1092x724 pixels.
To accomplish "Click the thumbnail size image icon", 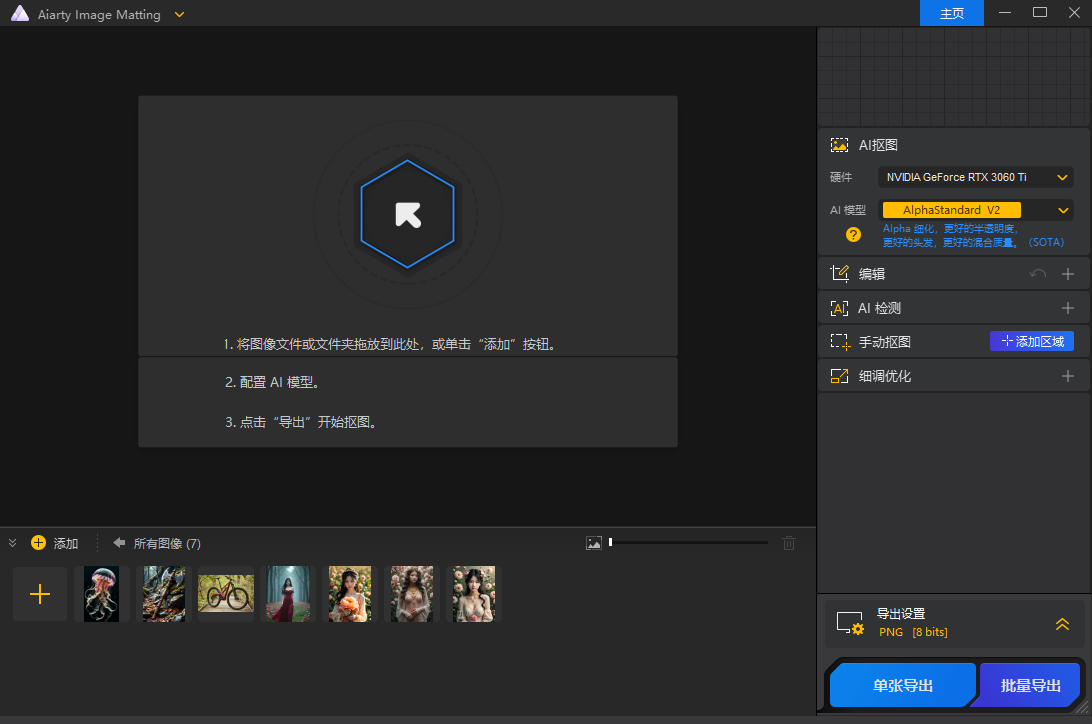I will pos(595,542).
